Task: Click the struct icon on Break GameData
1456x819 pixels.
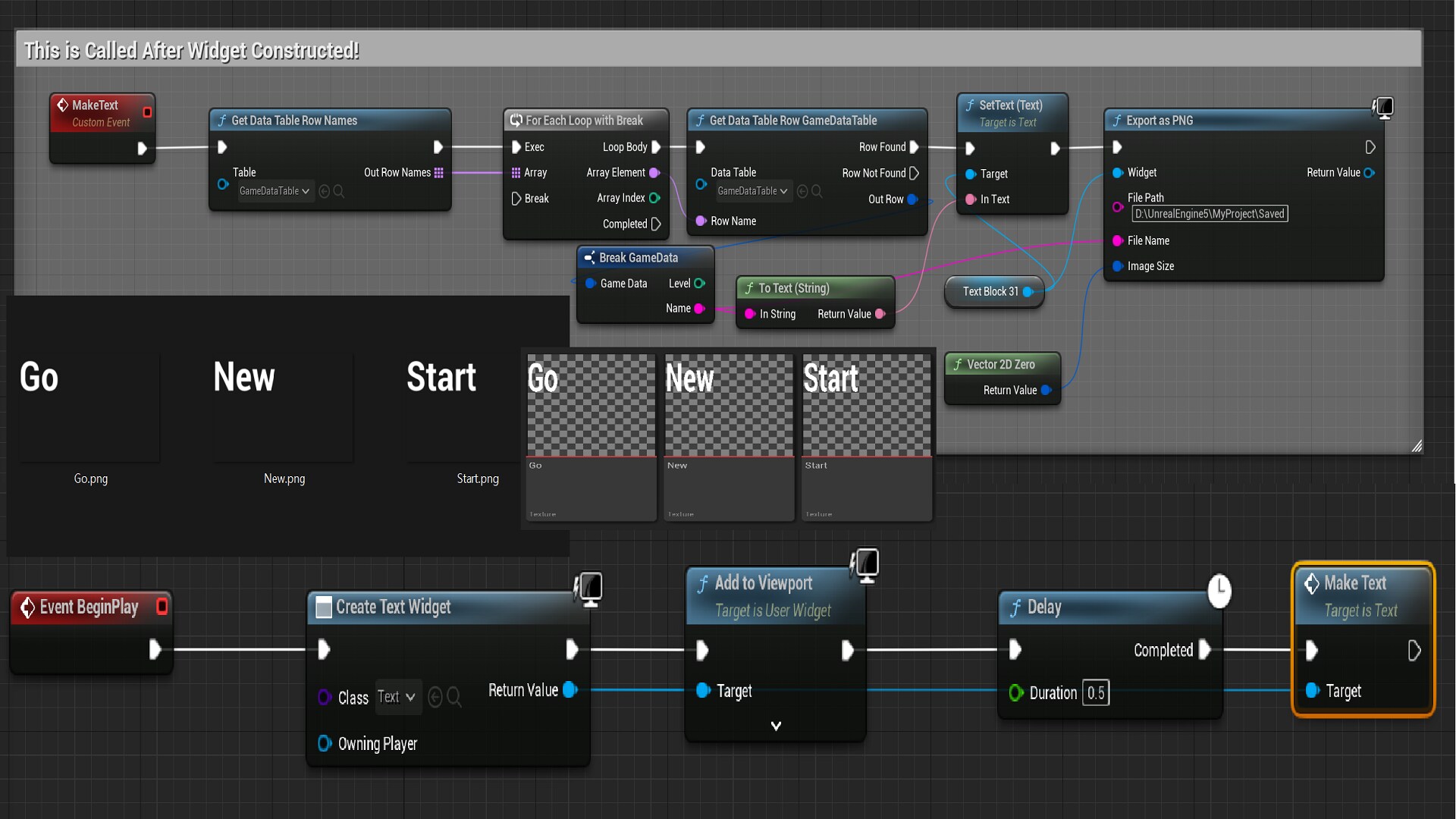Action: [591, 258]
